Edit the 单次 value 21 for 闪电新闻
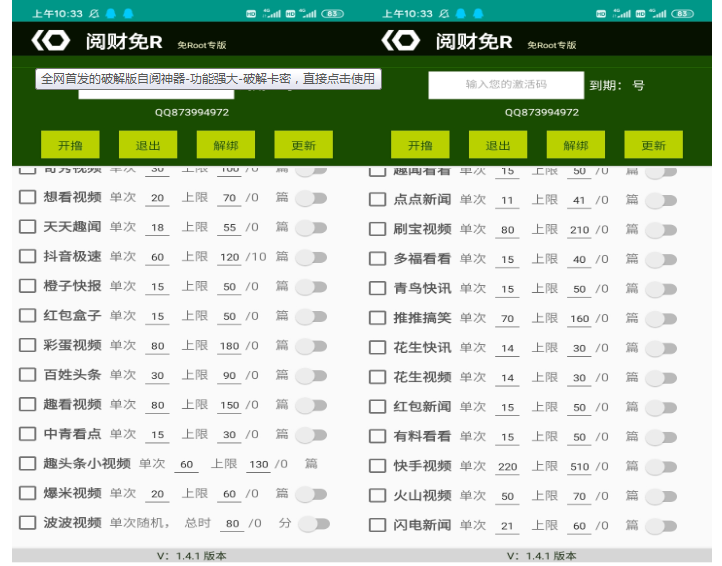Viewport: 722px width, 566px height. pyautogui.click(x=507, y=526)
